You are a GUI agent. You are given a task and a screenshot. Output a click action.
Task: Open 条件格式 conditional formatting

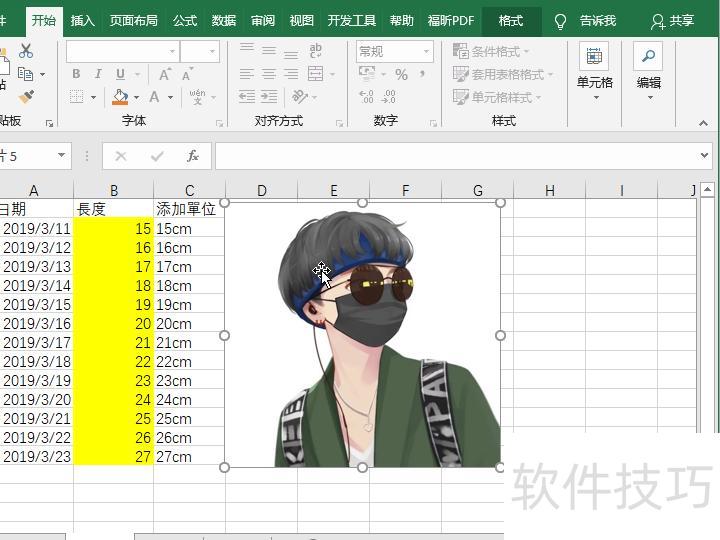tap(490, 51)
